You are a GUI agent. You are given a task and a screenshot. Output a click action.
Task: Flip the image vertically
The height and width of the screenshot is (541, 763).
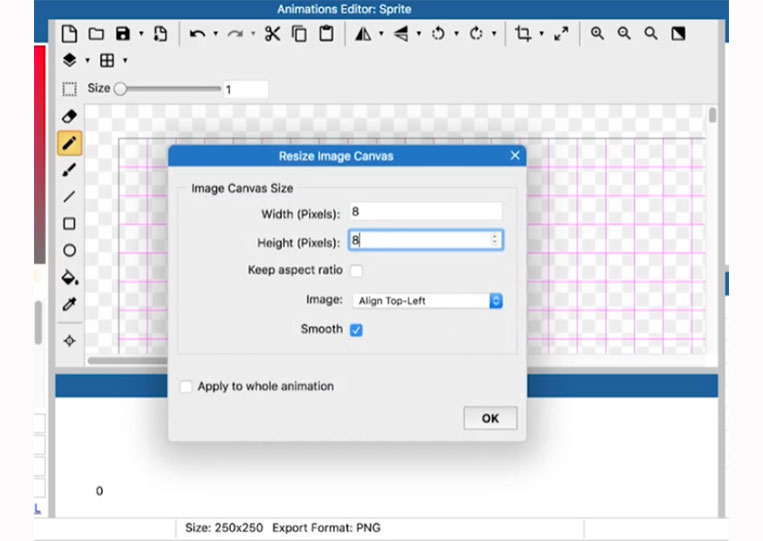point(401,34)
